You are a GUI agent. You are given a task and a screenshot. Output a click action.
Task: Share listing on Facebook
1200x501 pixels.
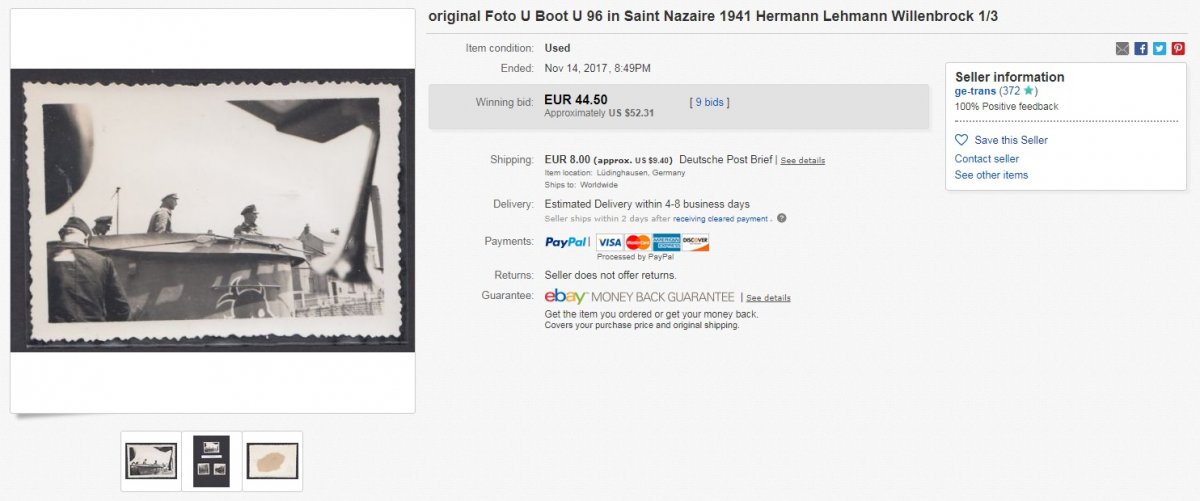1141,48
